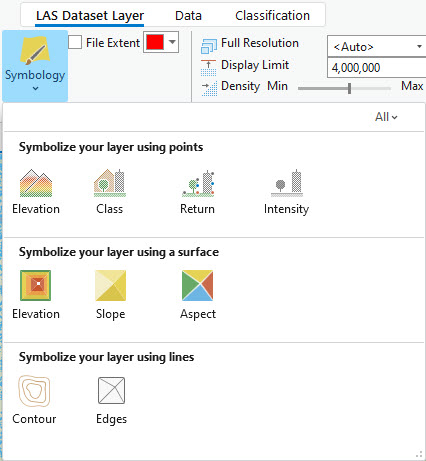Viewport: 426px width, 461px height.
Task: Select Aspect surface symbology
Action: [x=197, y=285]
